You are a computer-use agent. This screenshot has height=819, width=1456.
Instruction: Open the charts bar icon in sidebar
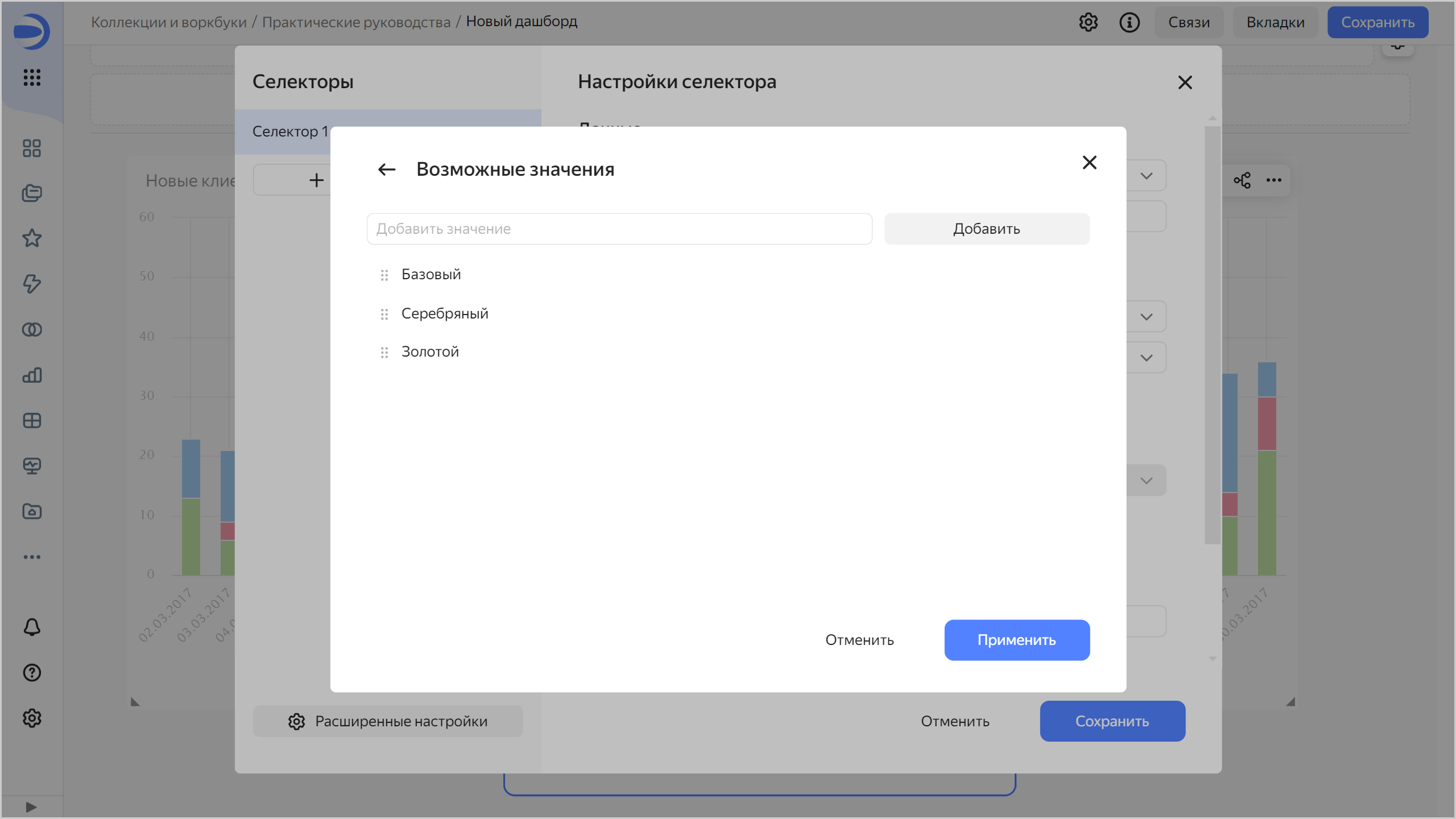tap(32, 375)
